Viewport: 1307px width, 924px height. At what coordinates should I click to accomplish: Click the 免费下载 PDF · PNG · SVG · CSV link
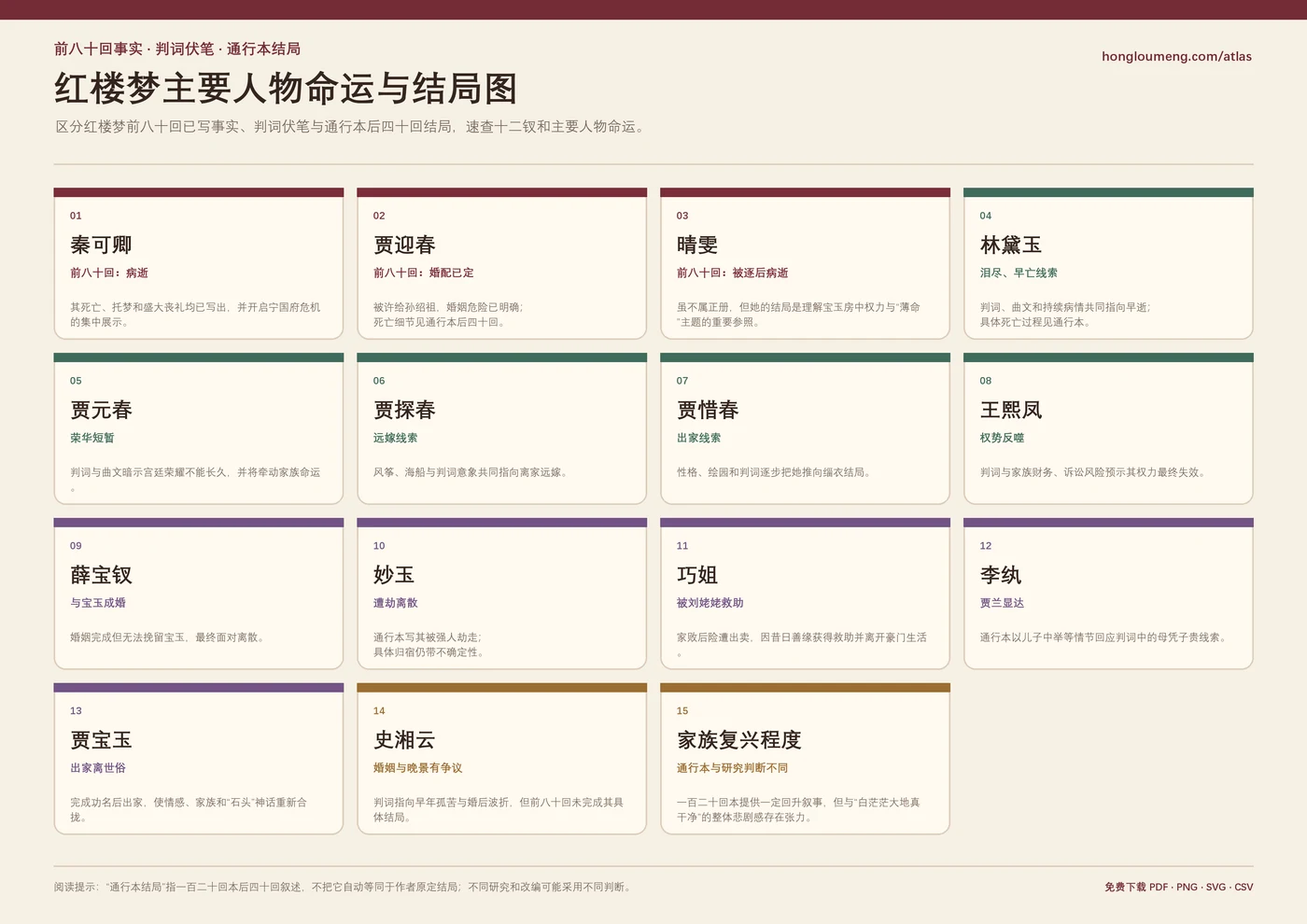click(x=1178, y=887)
